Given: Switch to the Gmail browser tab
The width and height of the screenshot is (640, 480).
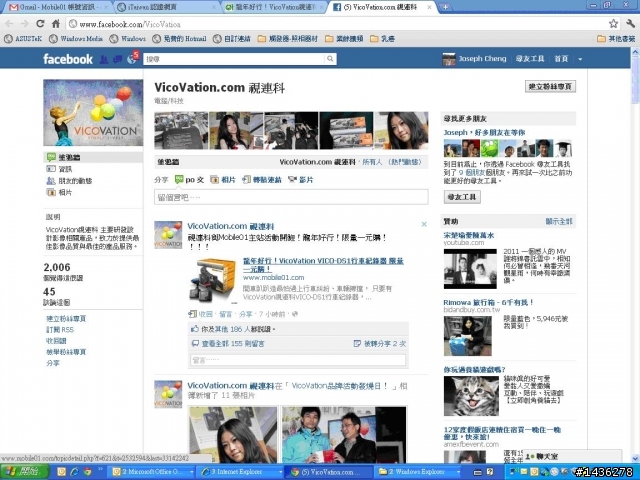Looking at the screenshot, I should 59,7.
